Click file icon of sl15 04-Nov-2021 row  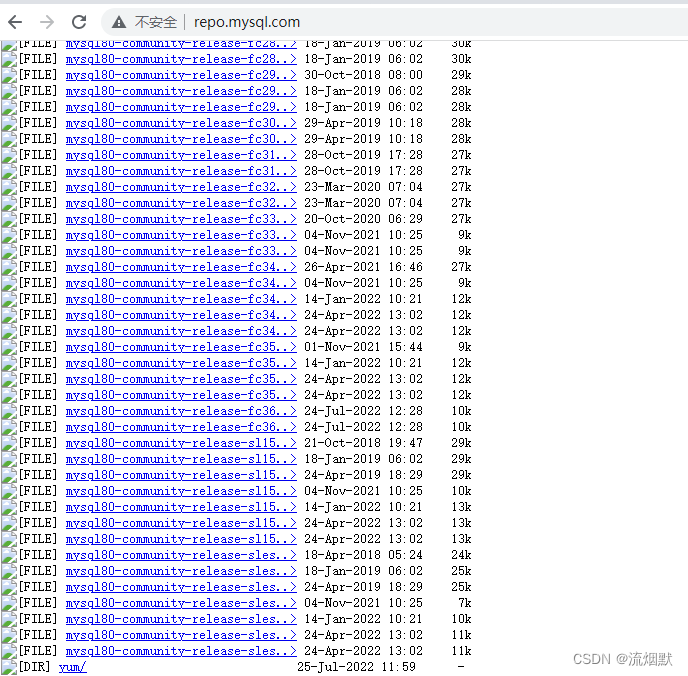coord(9,491)
